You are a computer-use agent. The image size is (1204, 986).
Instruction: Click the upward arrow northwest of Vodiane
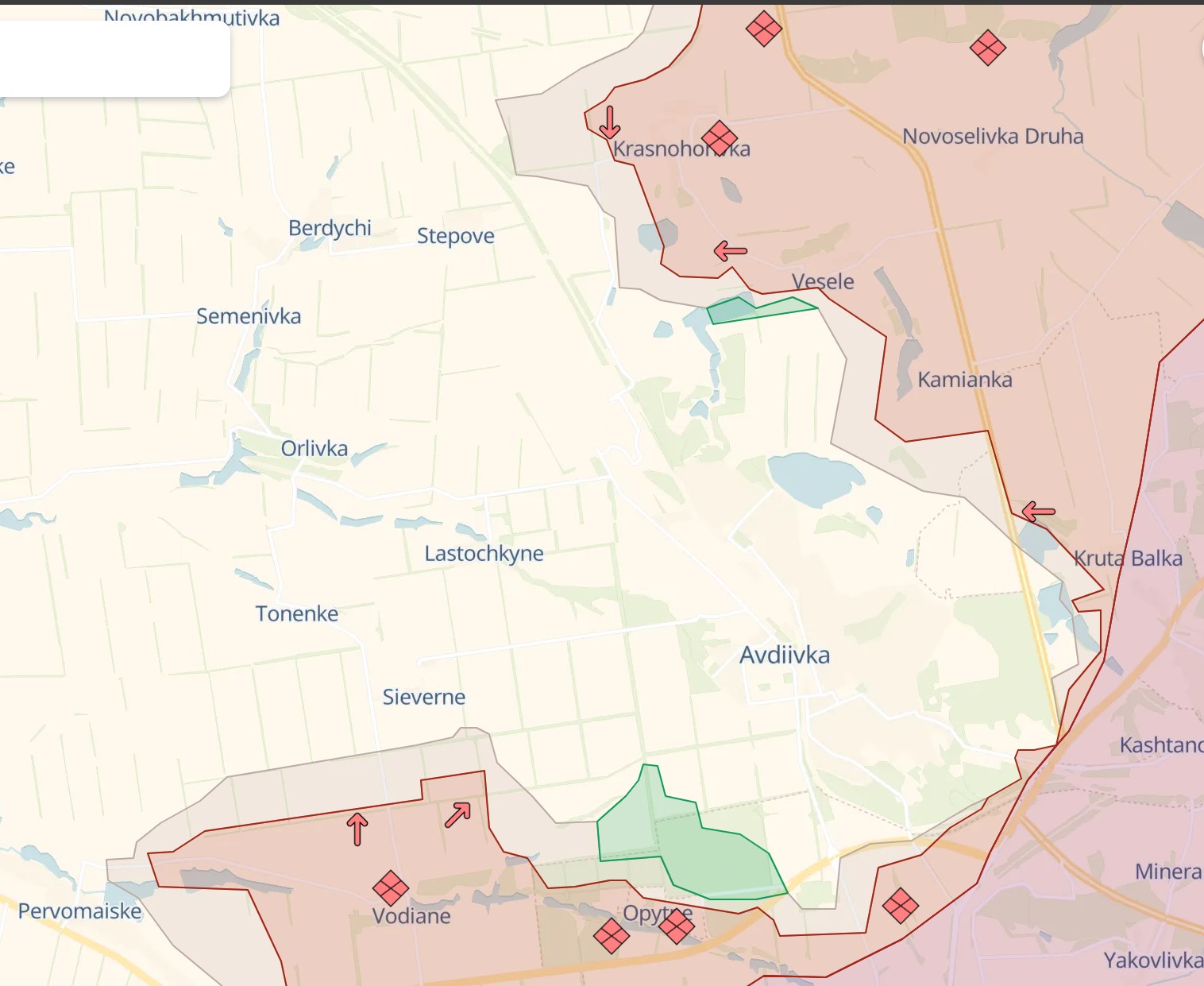[x=357, y=829]
